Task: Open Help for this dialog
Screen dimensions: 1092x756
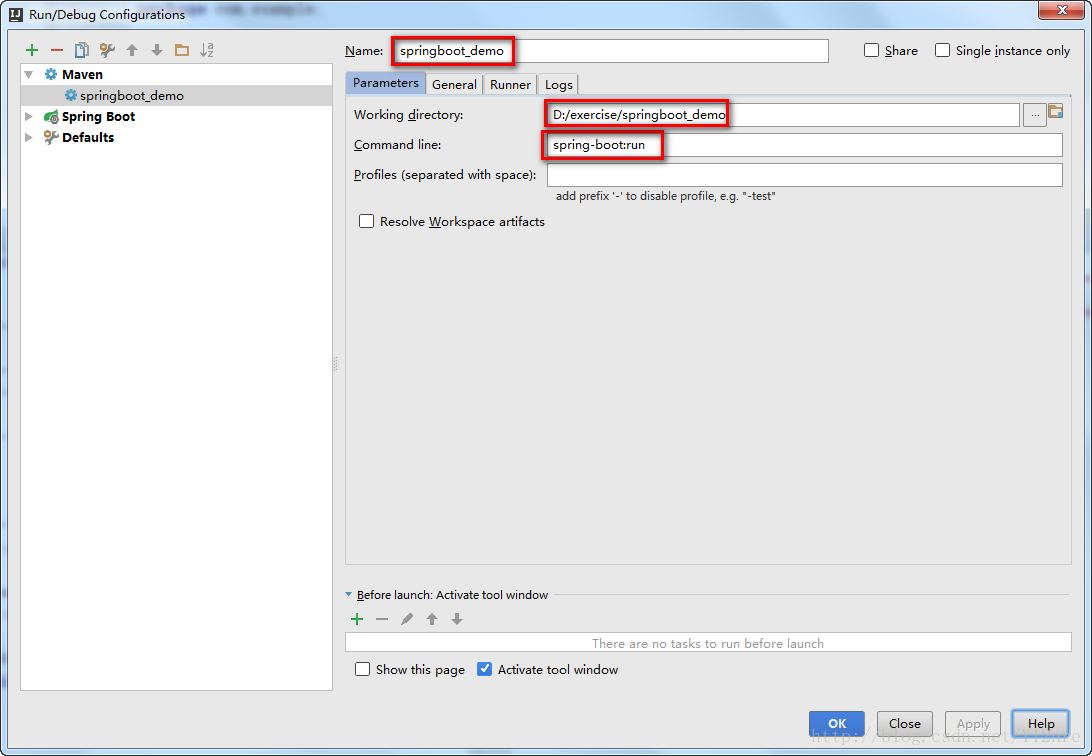Action: (x=1041, y=723)
